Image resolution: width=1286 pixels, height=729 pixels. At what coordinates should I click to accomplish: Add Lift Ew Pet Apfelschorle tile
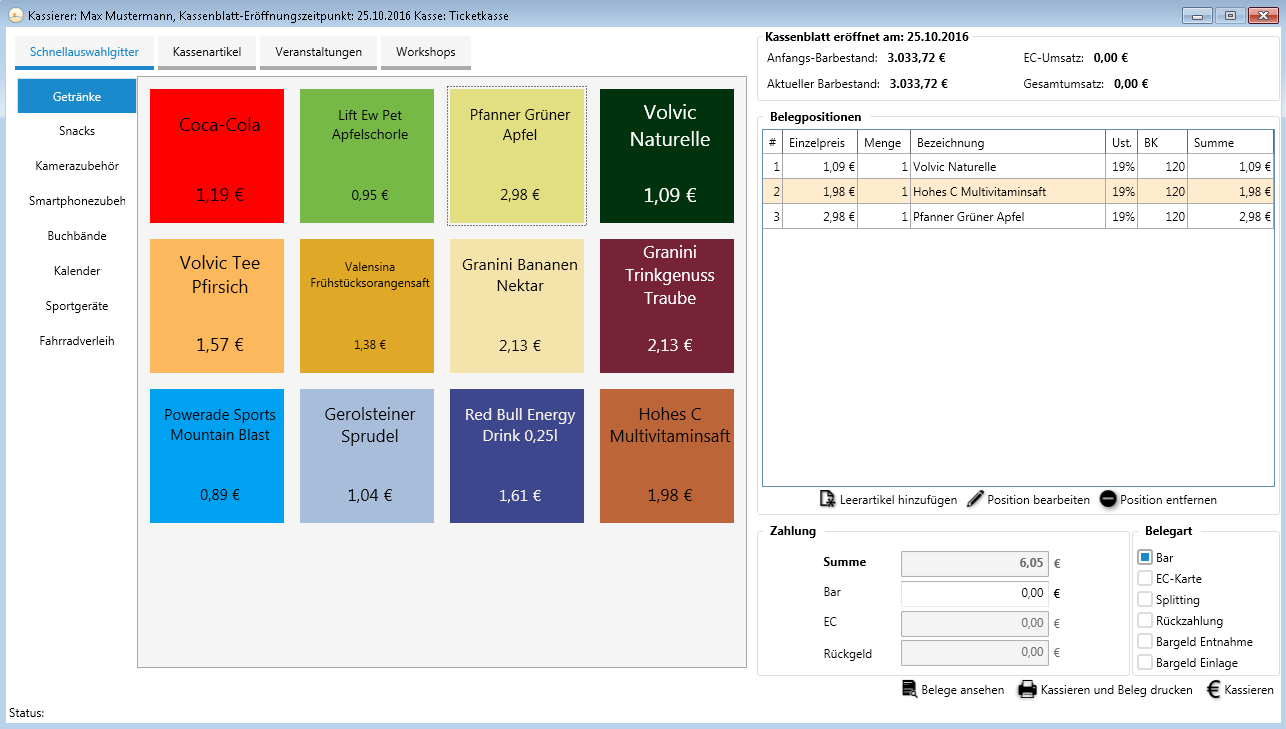point(367,156)
